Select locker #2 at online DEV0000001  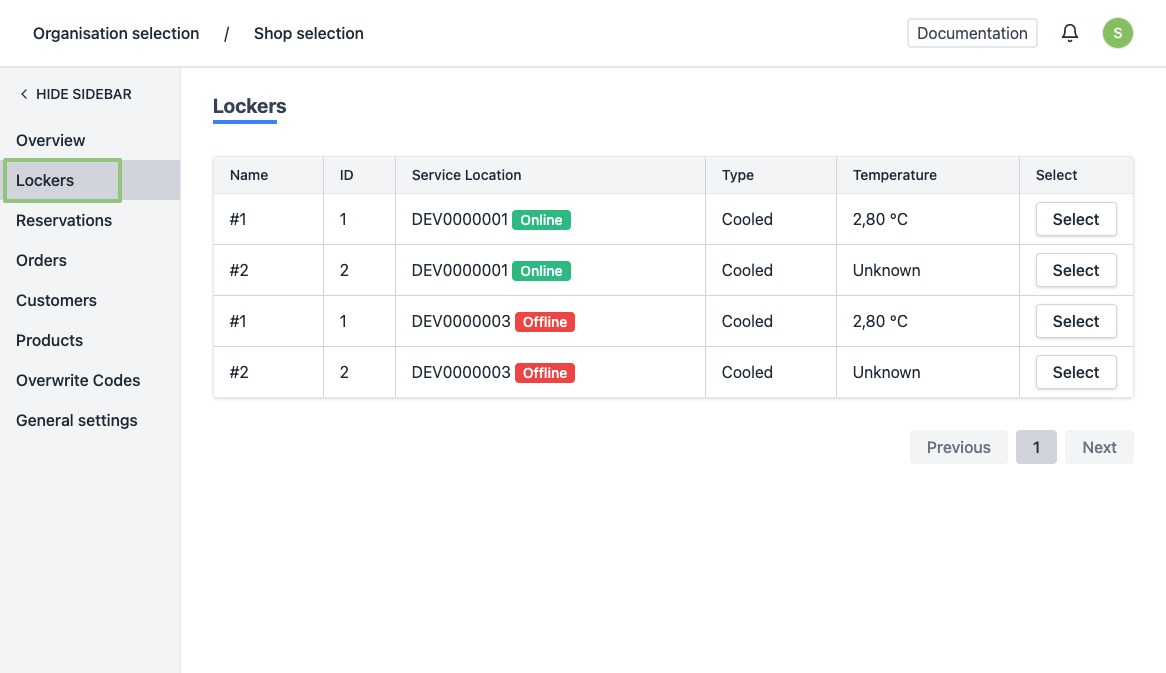[x=1075, y=270]
